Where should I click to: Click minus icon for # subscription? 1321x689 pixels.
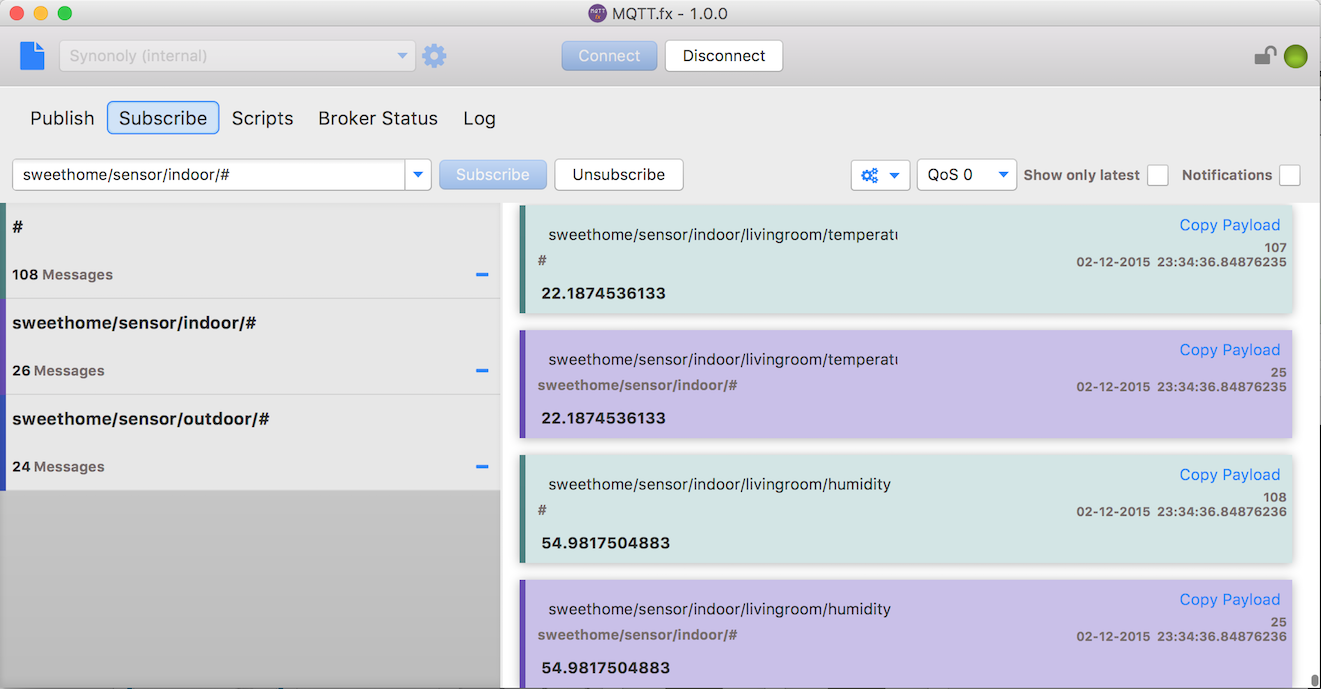pos(482,275)
